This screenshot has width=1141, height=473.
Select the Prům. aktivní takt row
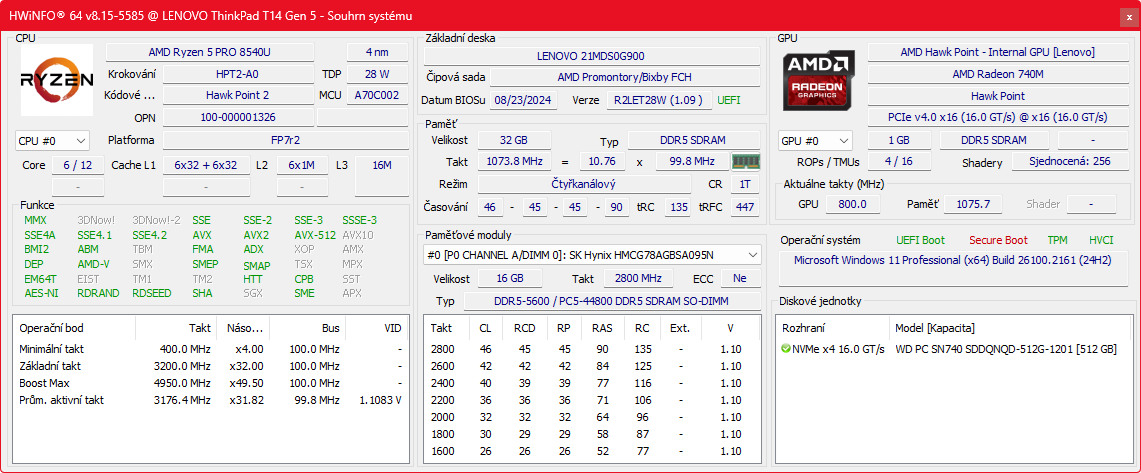coord(210,400)
